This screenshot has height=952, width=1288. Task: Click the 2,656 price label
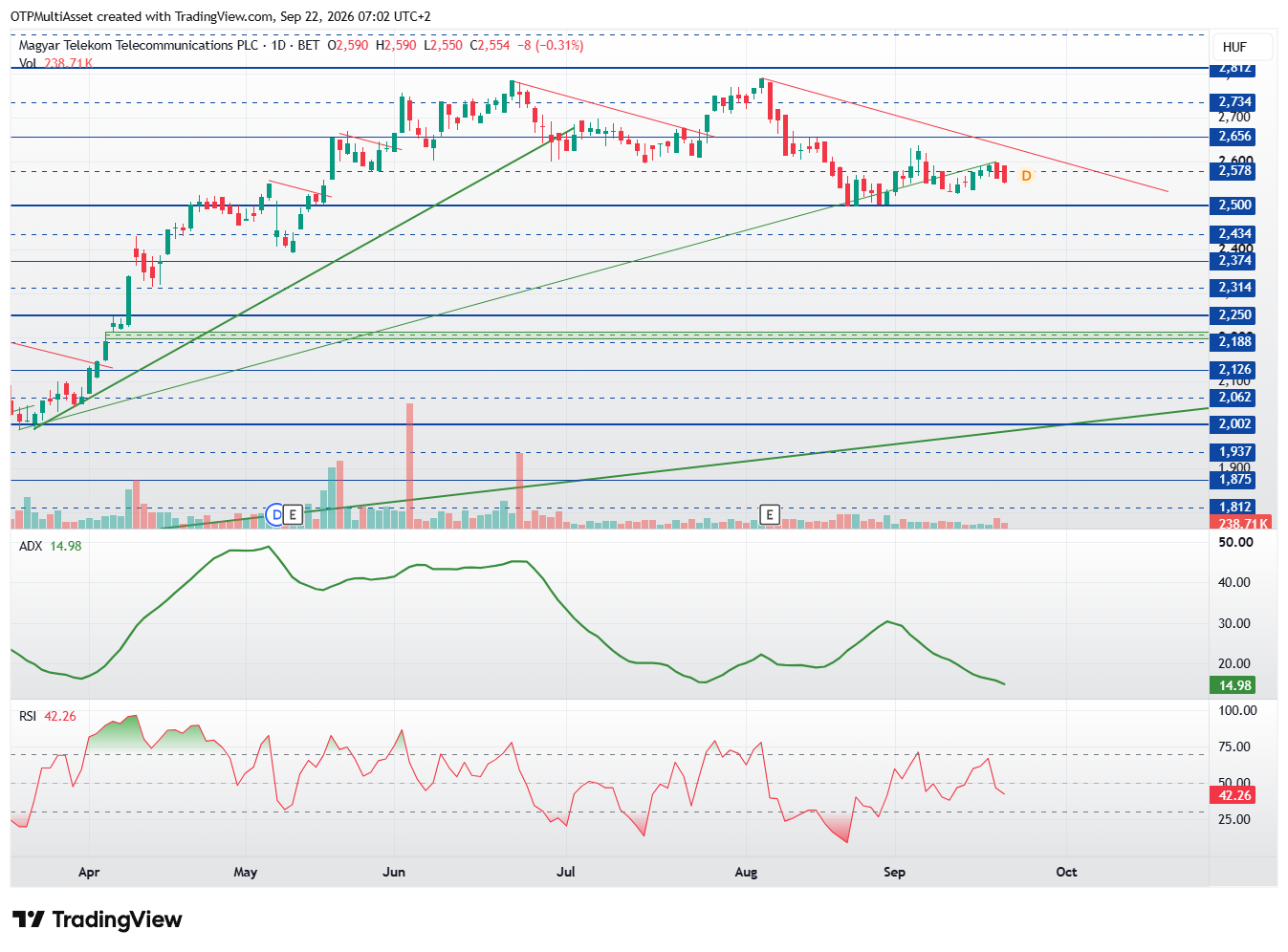pyautogui.click(x=1234, y=137)
